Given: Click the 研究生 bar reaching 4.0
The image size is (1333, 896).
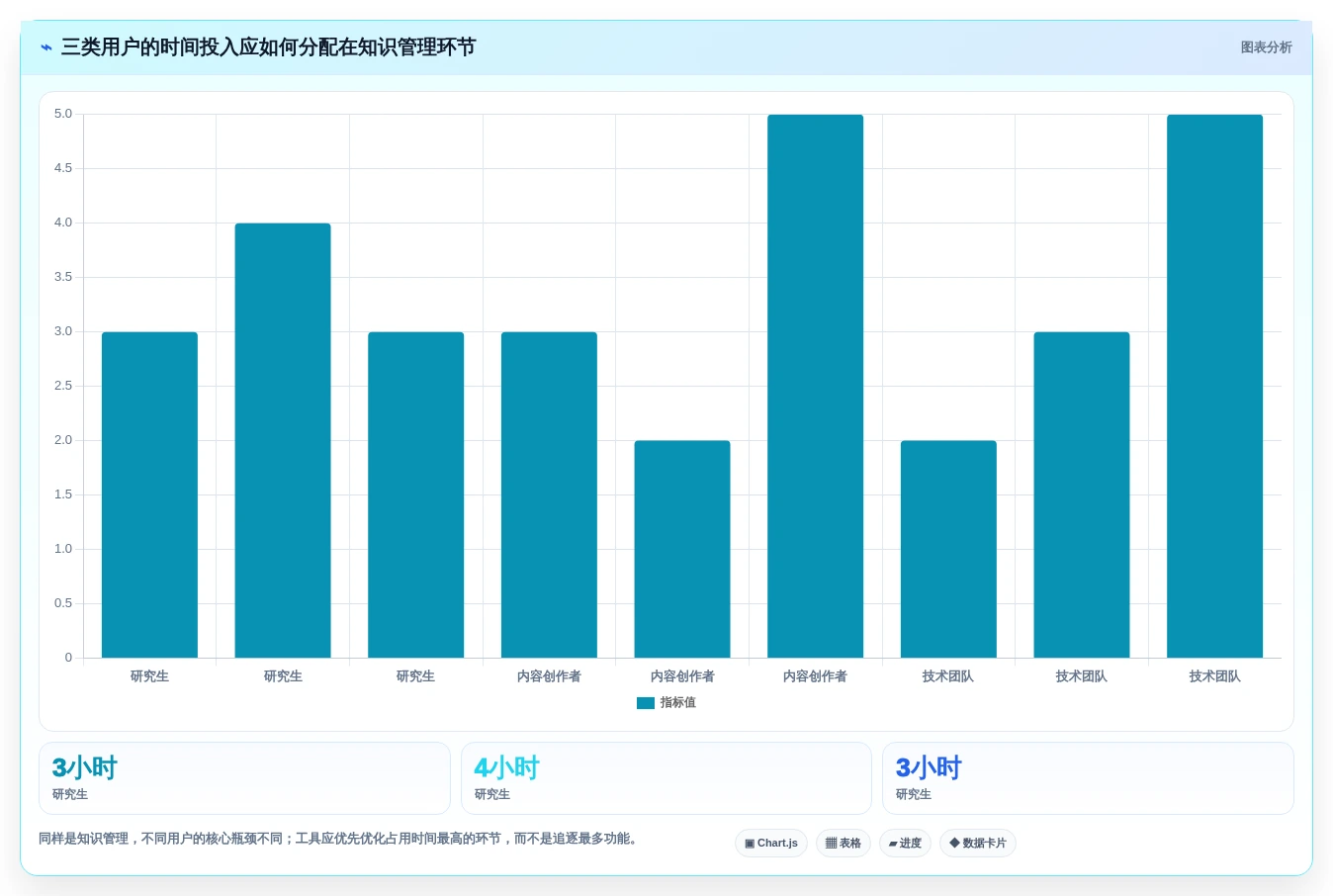Looking at the screenshot, I should [x=283, y=440].
